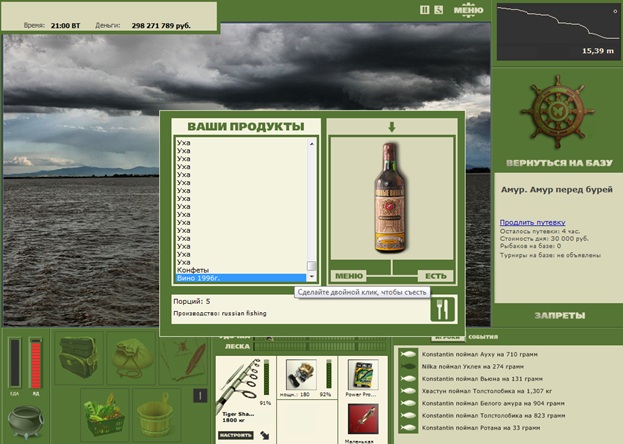This screenshot has width=623, height=444.
Task: Click the S icon next to pause
Action: (438, 10)
